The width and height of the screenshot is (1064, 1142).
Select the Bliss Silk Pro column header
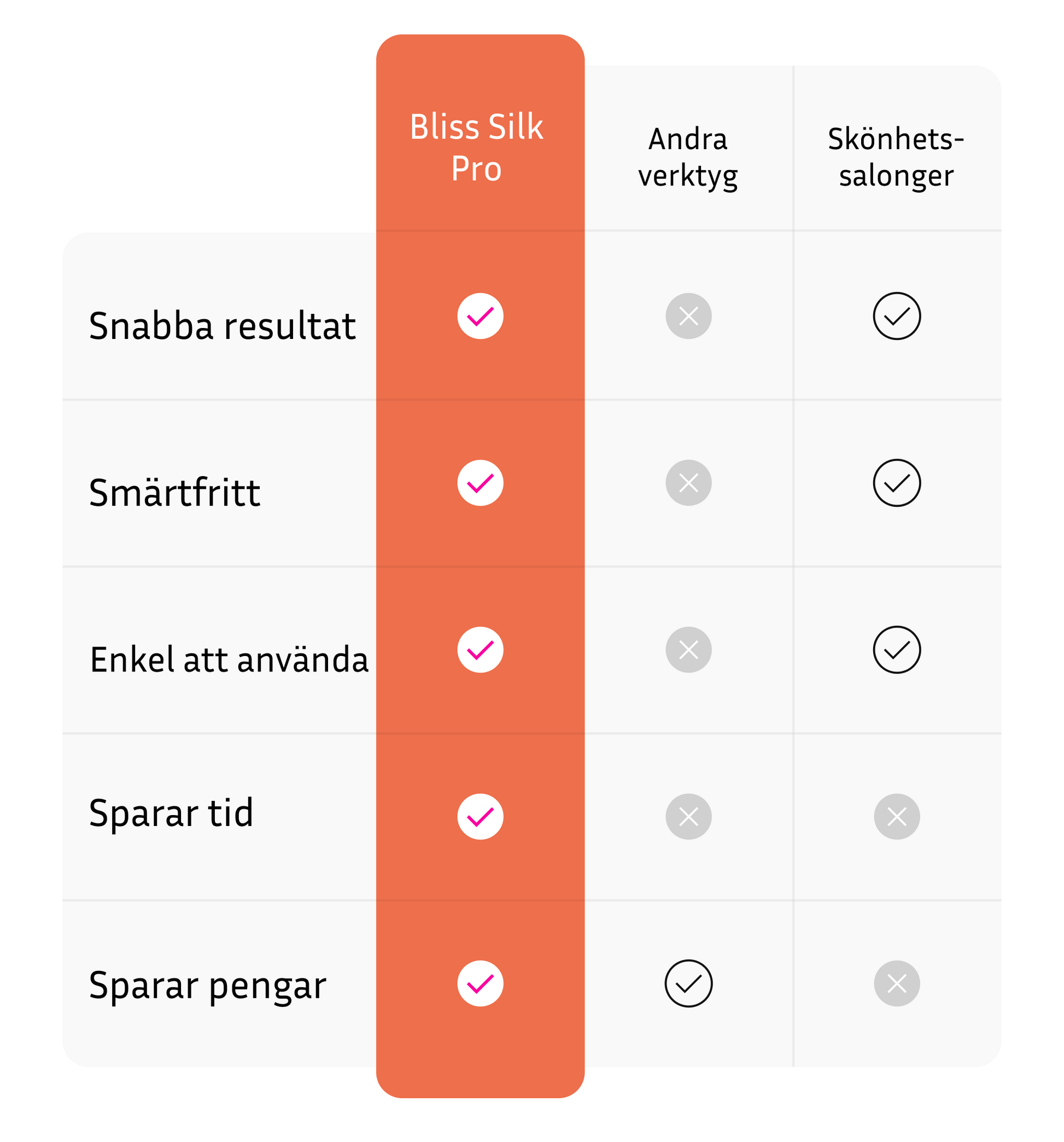click(x=476, y=148)
